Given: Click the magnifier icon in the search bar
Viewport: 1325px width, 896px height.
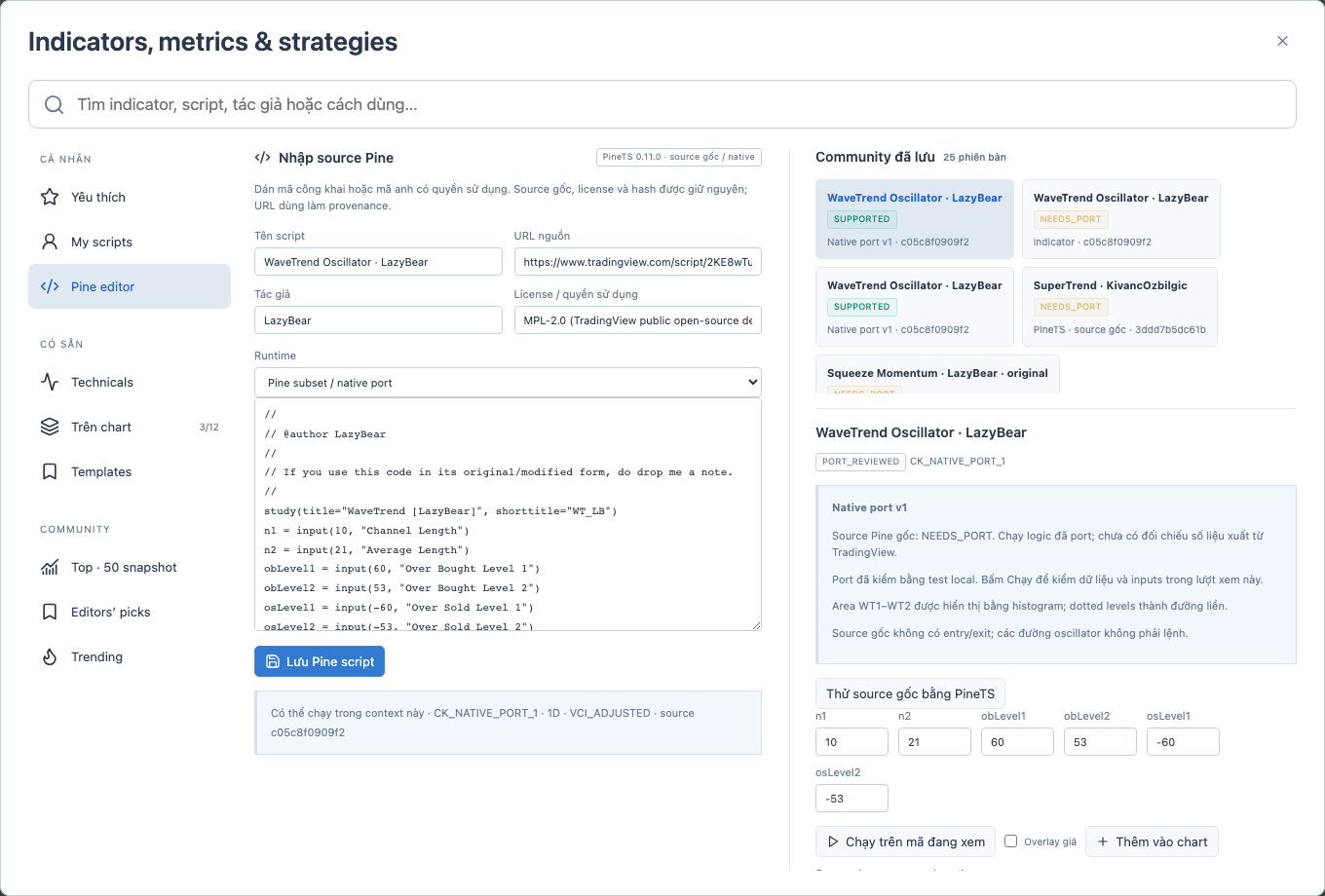Looking at the screenshot, I should click(x=56, y=104).
